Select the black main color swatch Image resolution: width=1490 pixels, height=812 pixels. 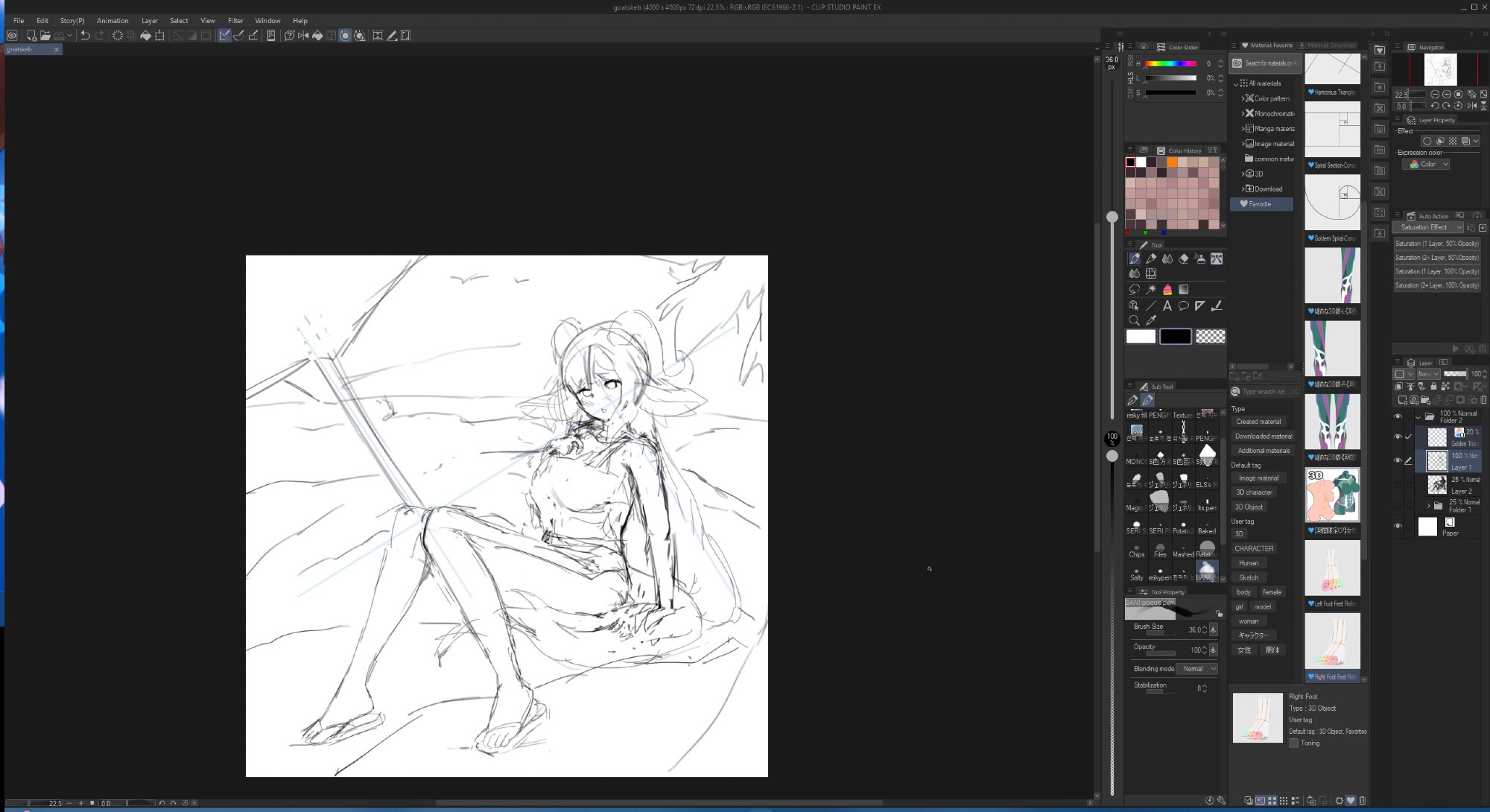(x=1175, y=337)
